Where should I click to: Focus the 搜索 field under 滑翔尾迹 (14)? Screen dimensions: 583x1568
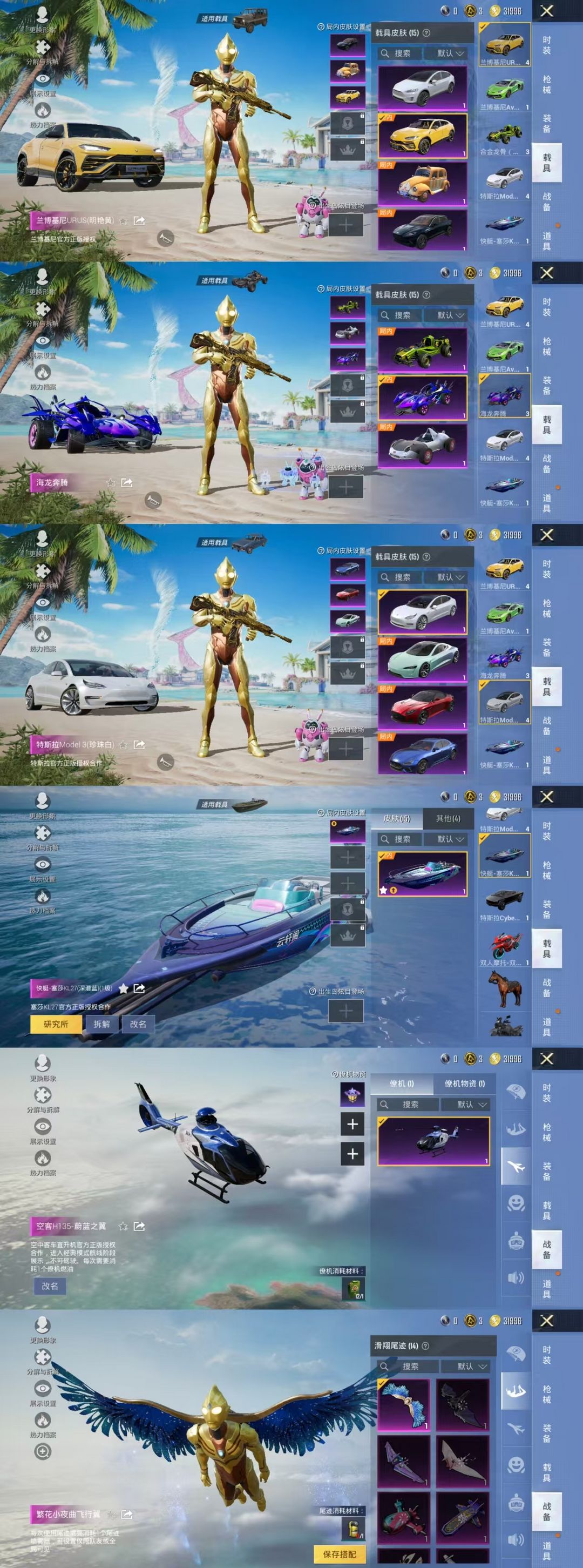407,1366
